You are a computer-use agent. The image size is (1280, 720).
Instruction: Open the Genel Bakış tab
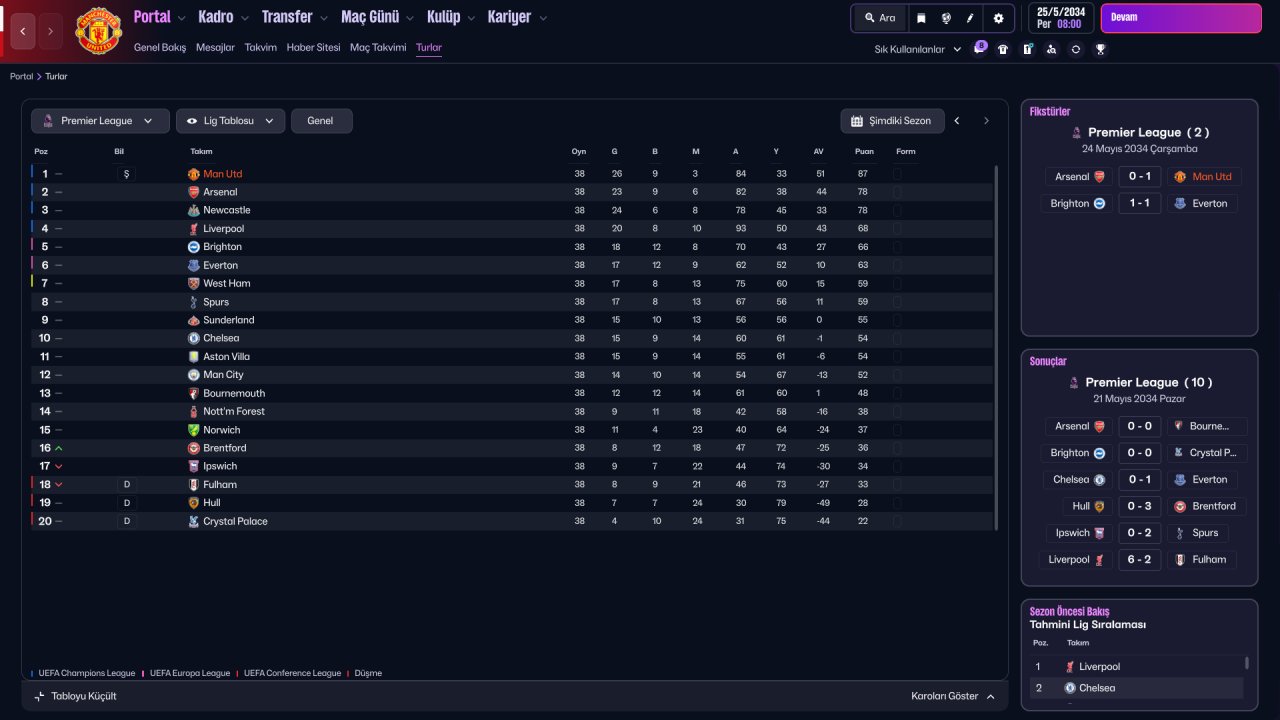coord(160,47)
